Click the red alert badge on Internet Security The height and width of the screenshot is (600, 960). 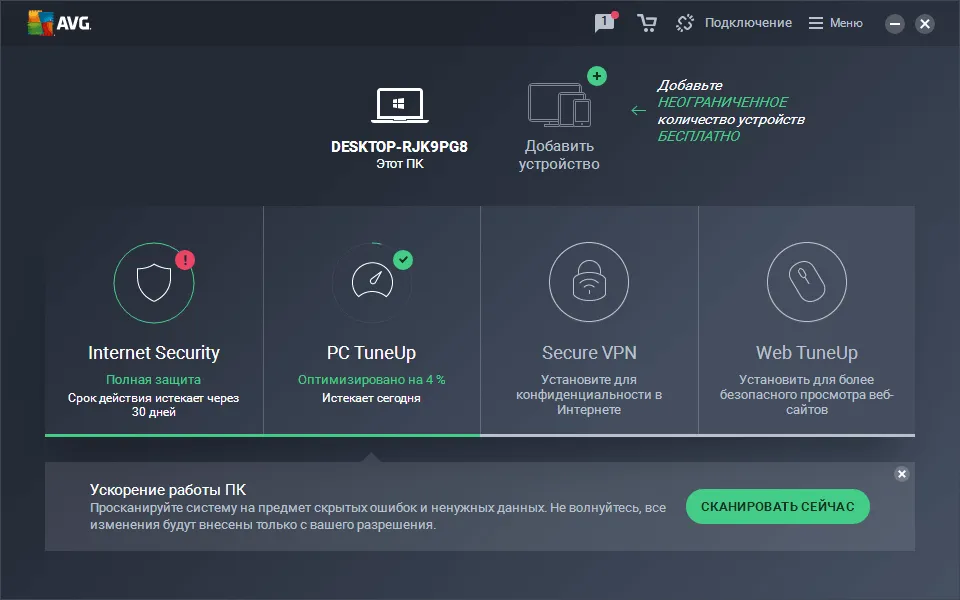[185, 260]
